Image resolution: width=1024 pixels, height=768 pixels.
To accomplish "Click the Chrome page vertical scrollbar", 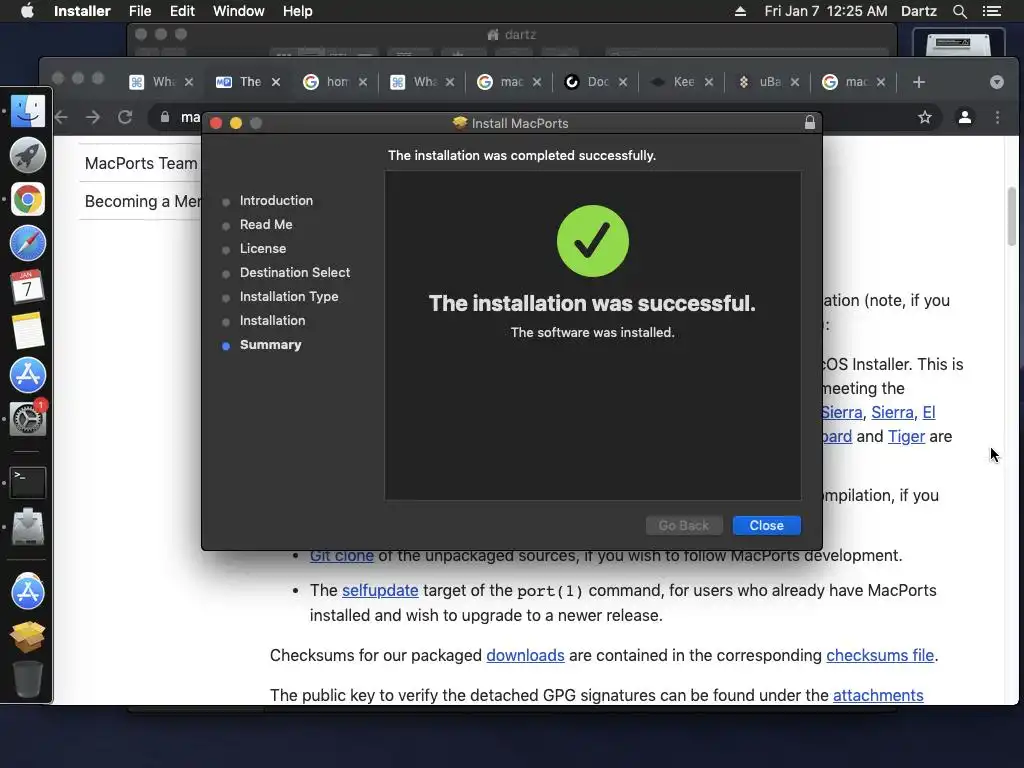I will pos(1012,216).
